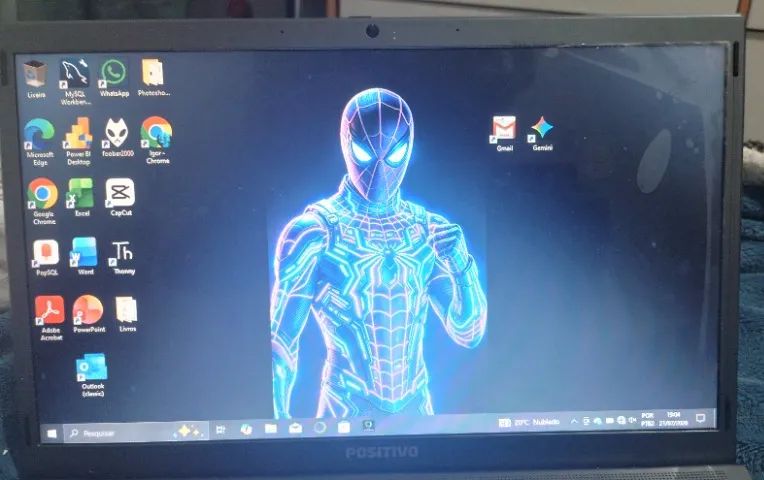Open the WhatsApp desktop shortcut

pyautogui.click(x=114, y=78)
